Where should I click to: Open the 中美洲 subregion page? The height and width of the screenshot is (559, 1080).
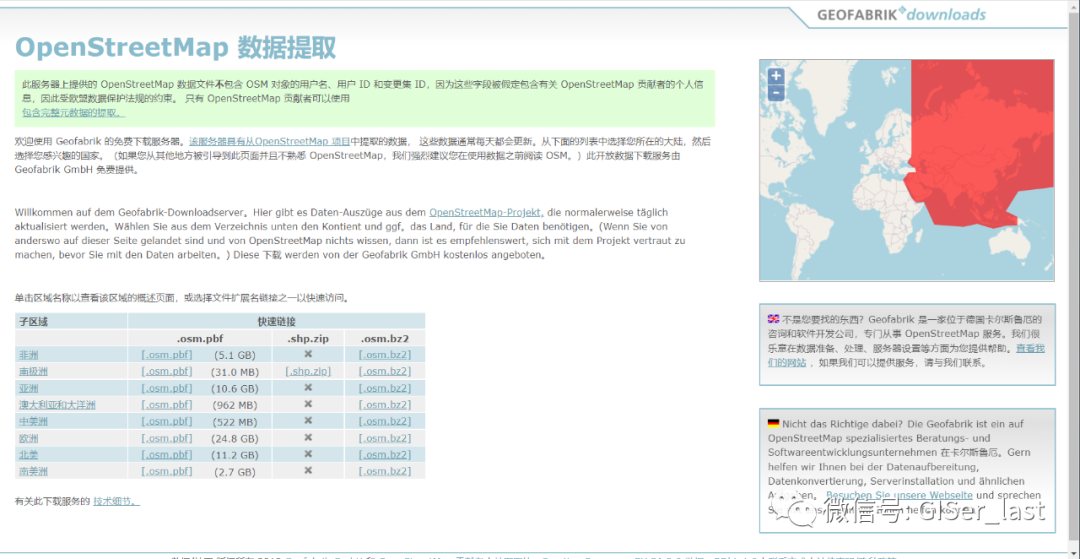(x=34, y=422)
